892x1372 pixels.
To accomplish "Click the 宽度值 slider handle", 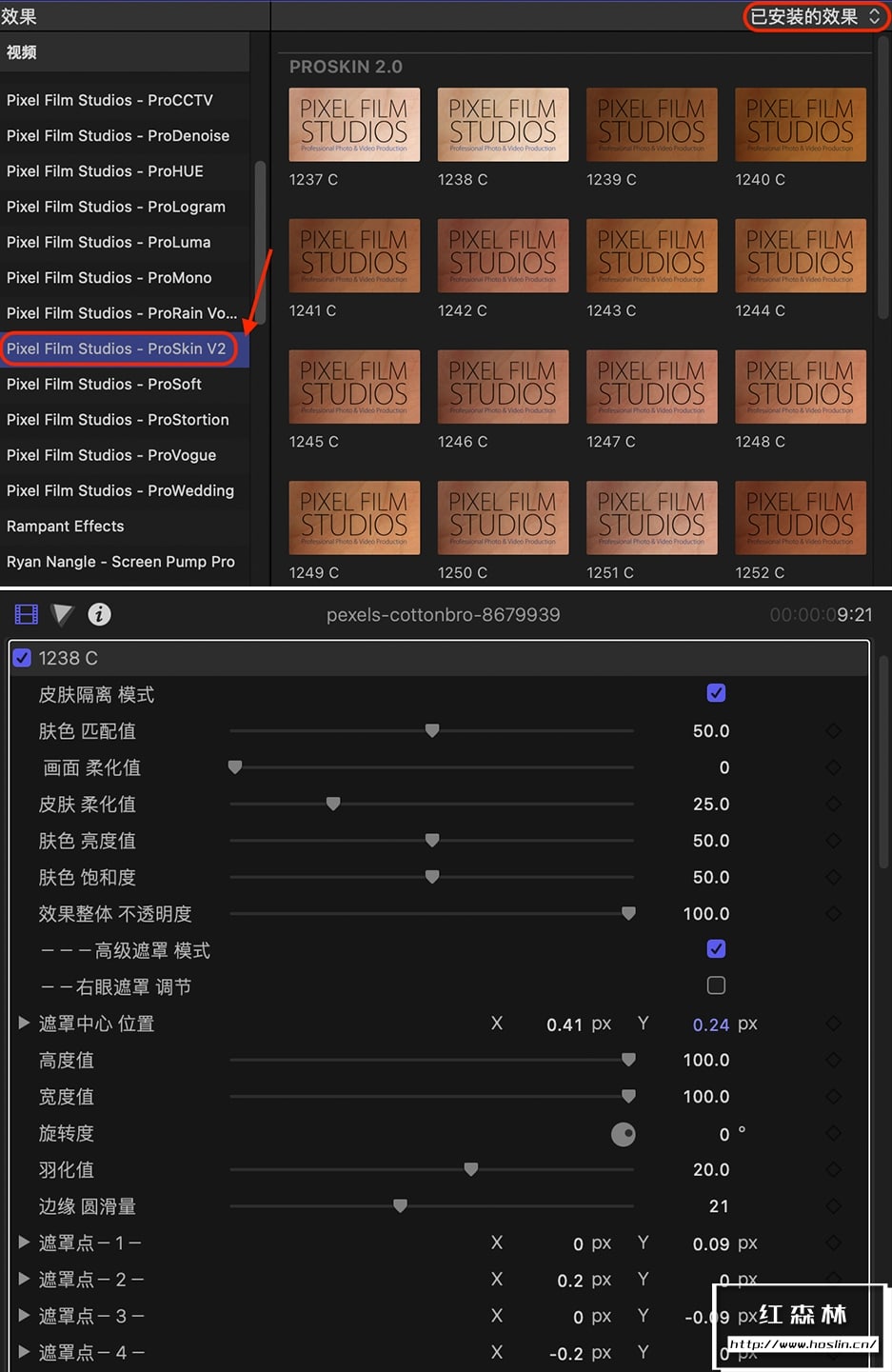I will point(628,1096).
